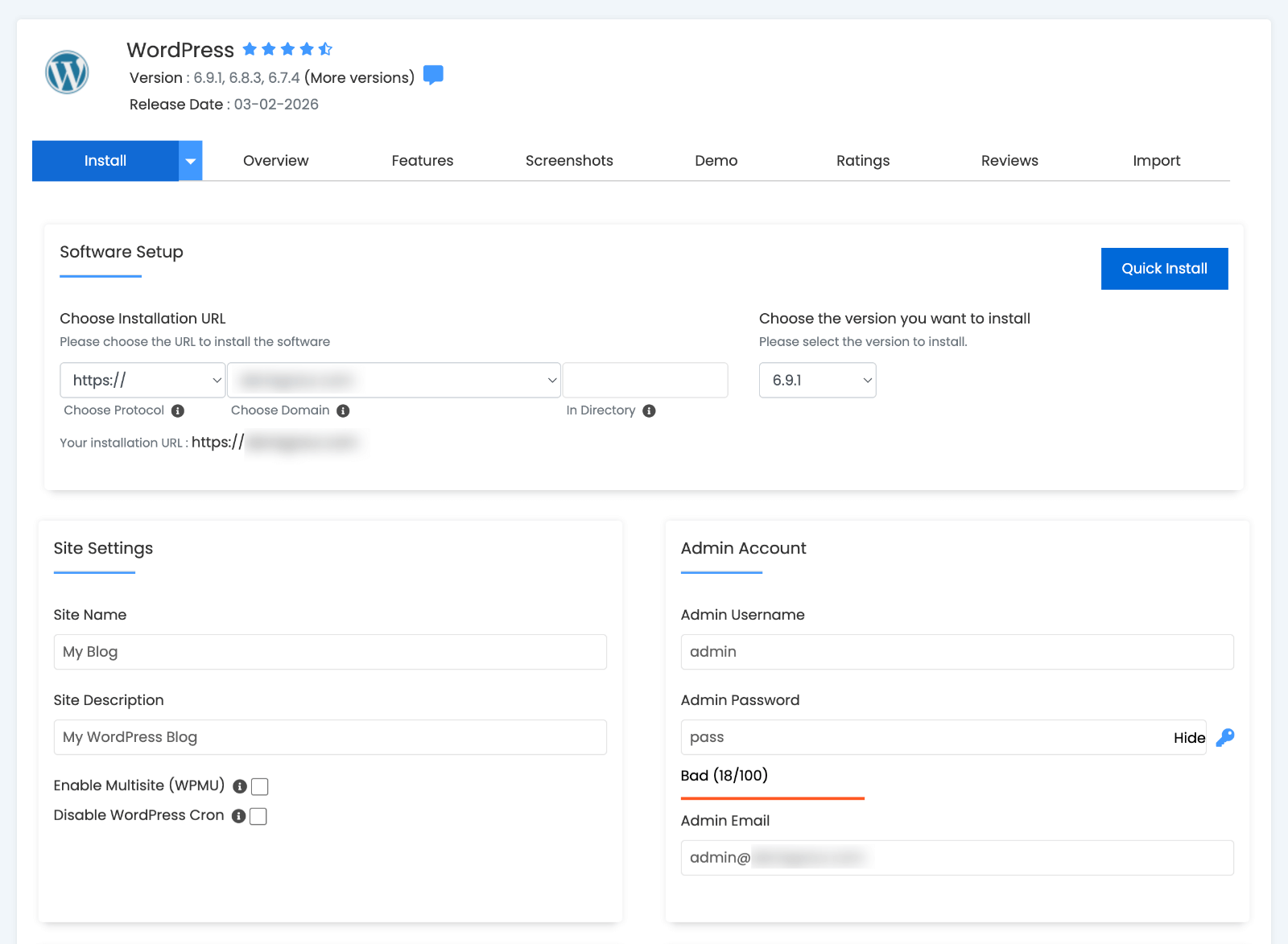Click the WordPress star rating icons
1288x944 pixels.
287,49
